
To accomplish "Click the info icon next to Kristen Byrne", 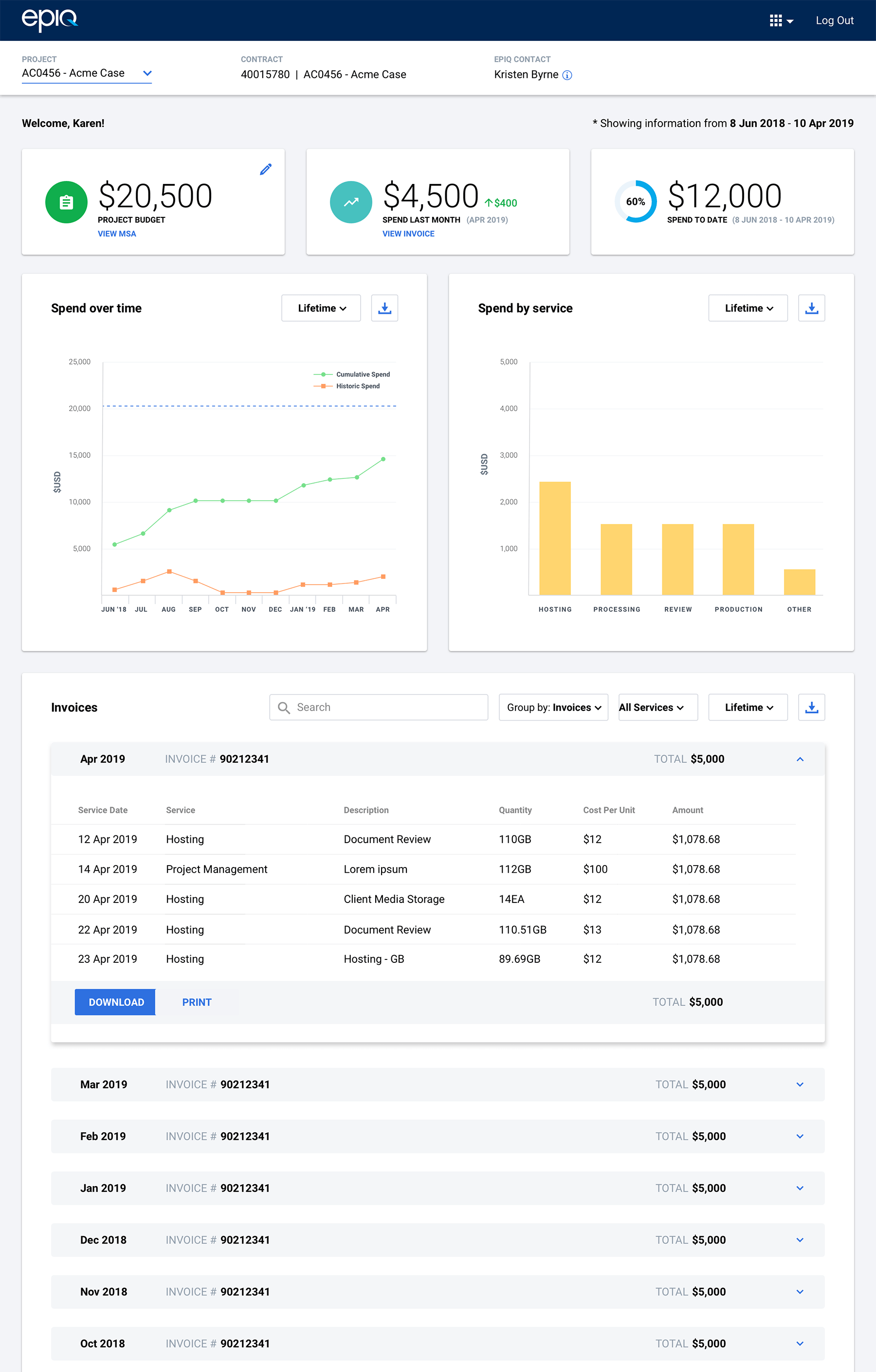I will (x=567, y=75).
